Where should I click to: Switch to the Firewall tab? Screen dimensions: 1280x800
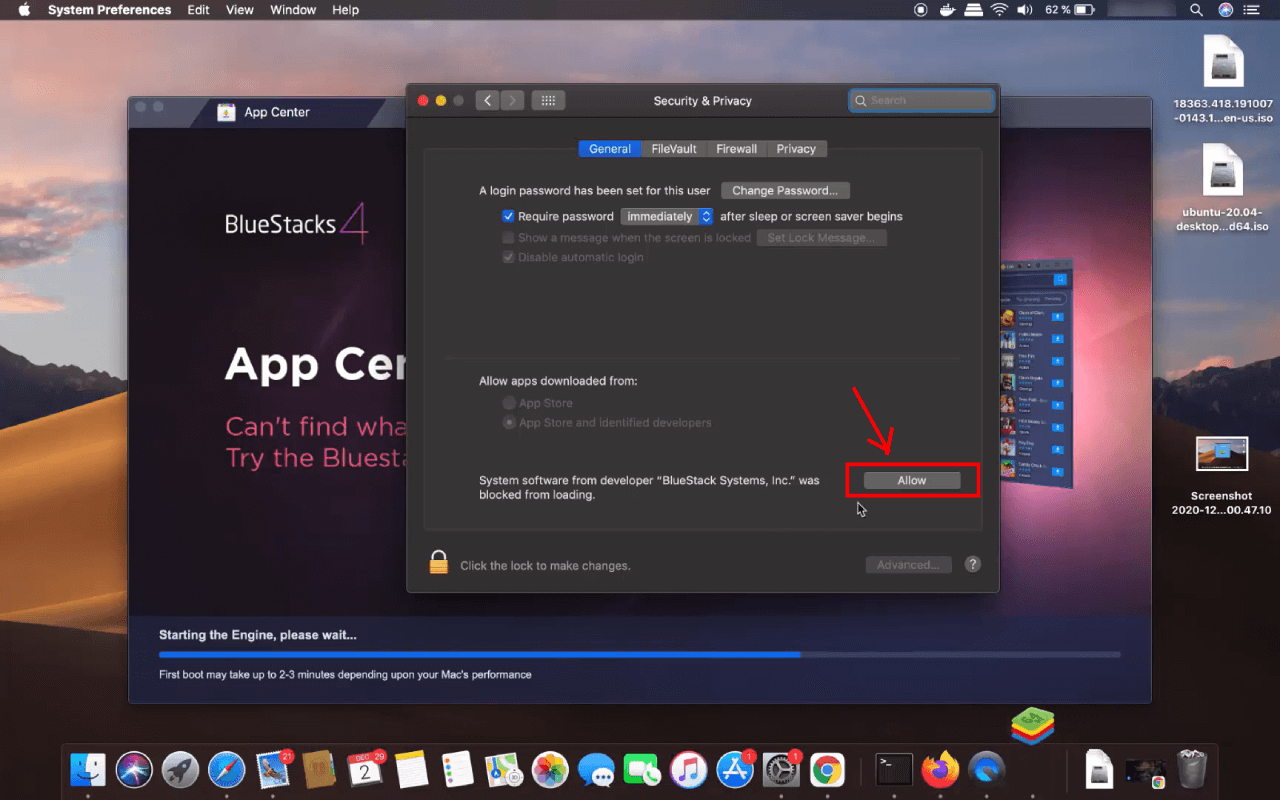pos(737,149)
